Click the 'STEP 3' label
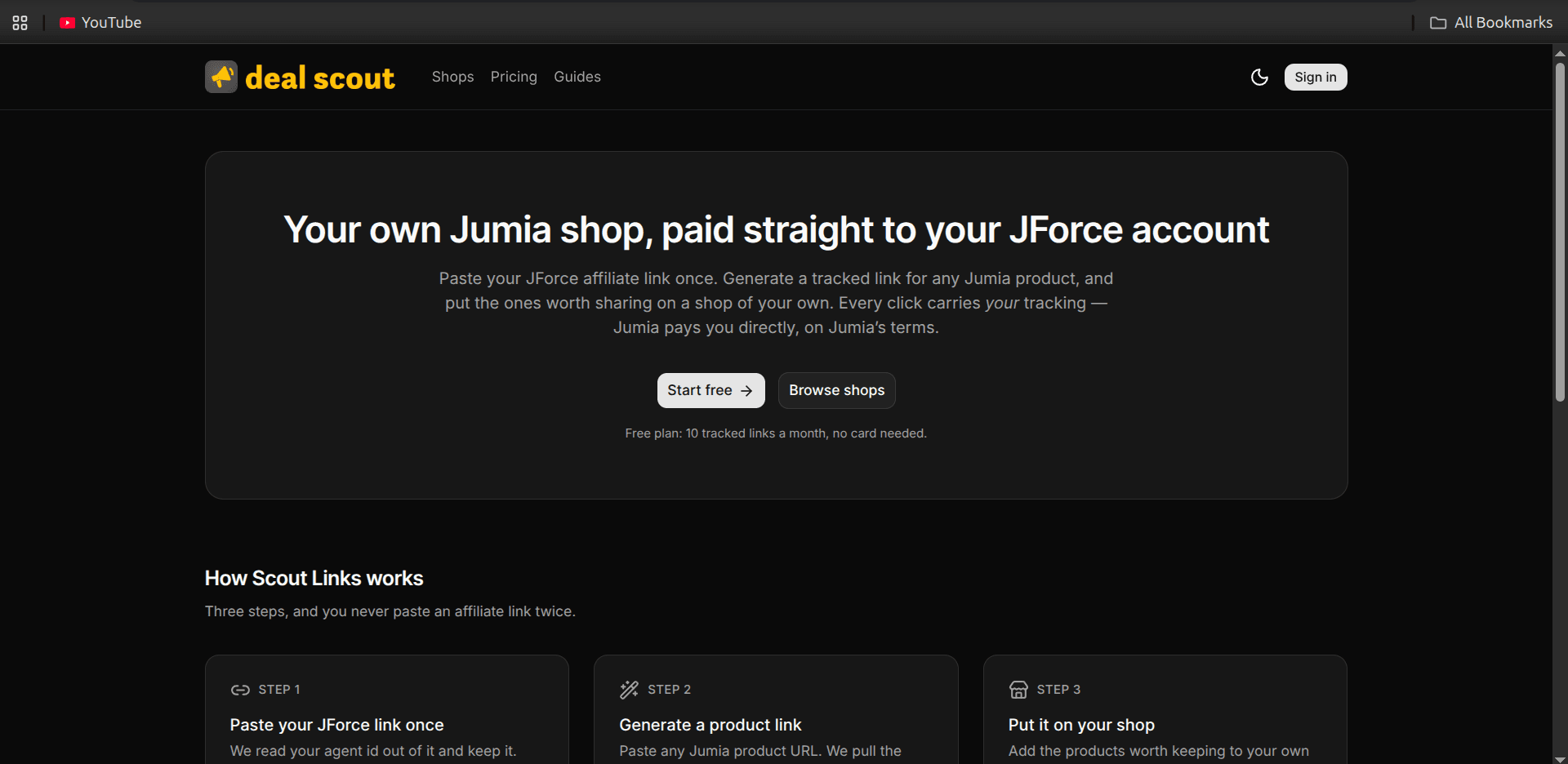 pyautogui.click(x=1058, y=690)
